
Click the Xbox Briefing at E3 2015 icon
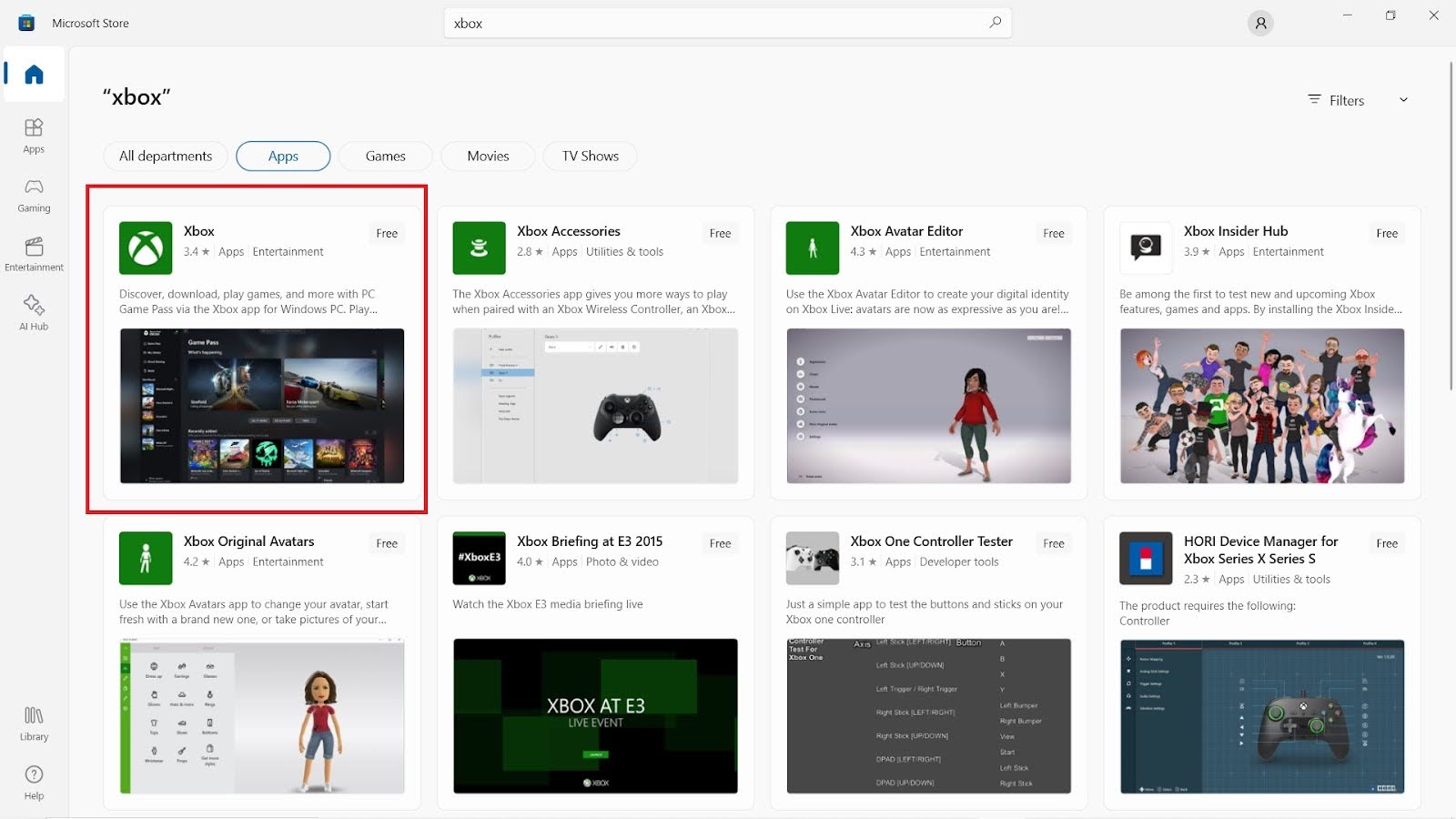[479, 558]
